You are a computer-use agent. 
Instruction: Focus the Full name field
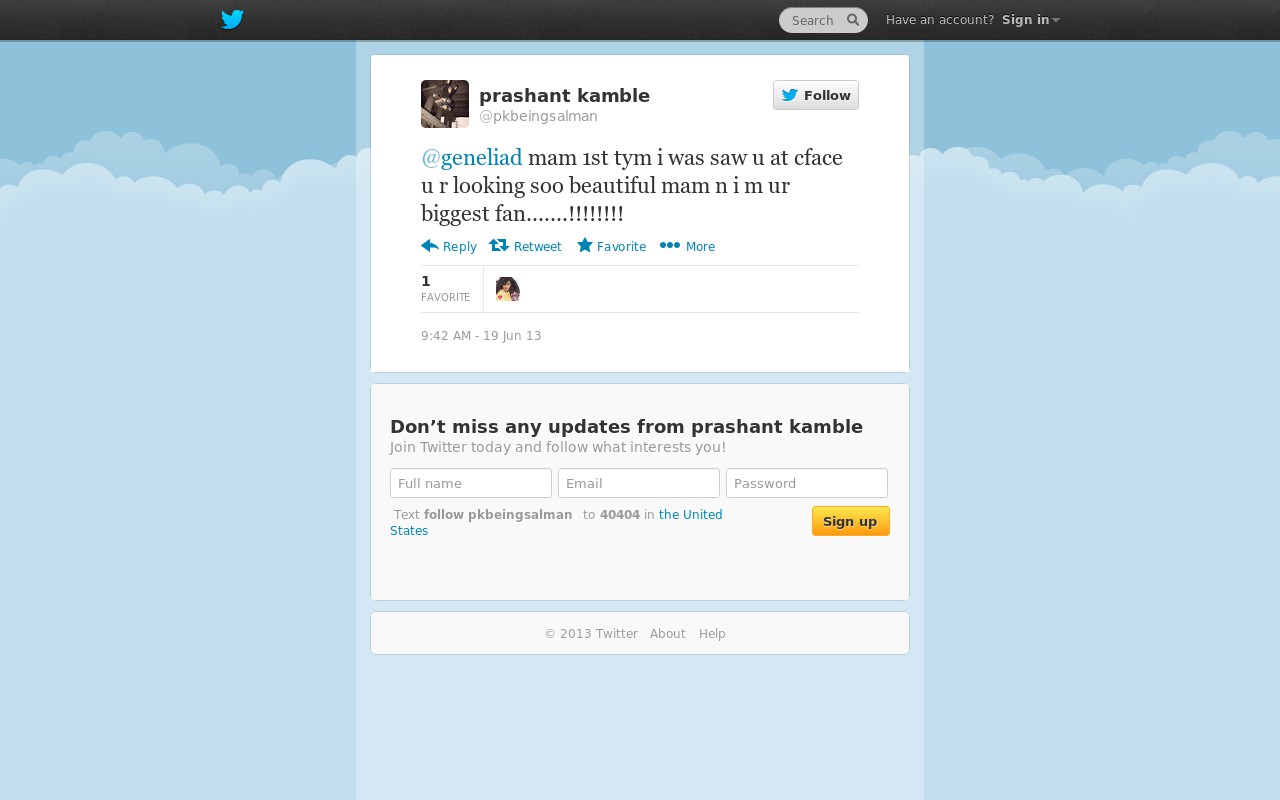471,483
